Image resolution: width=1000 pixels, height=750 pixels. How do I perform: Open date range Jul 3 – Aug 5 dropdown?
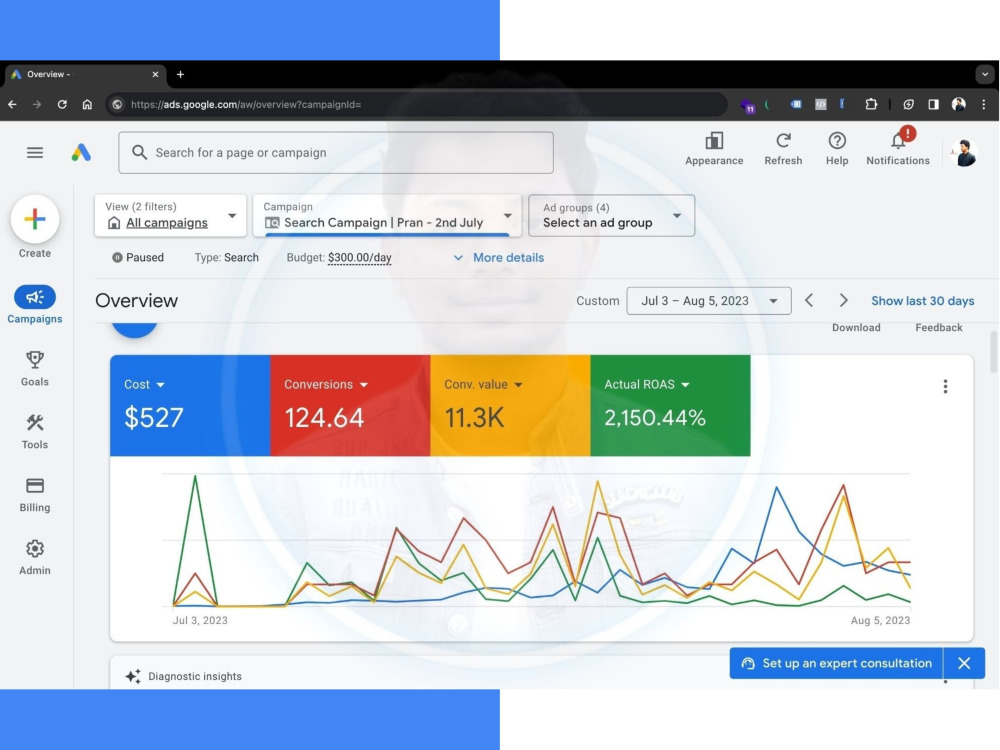click(709, 300)
